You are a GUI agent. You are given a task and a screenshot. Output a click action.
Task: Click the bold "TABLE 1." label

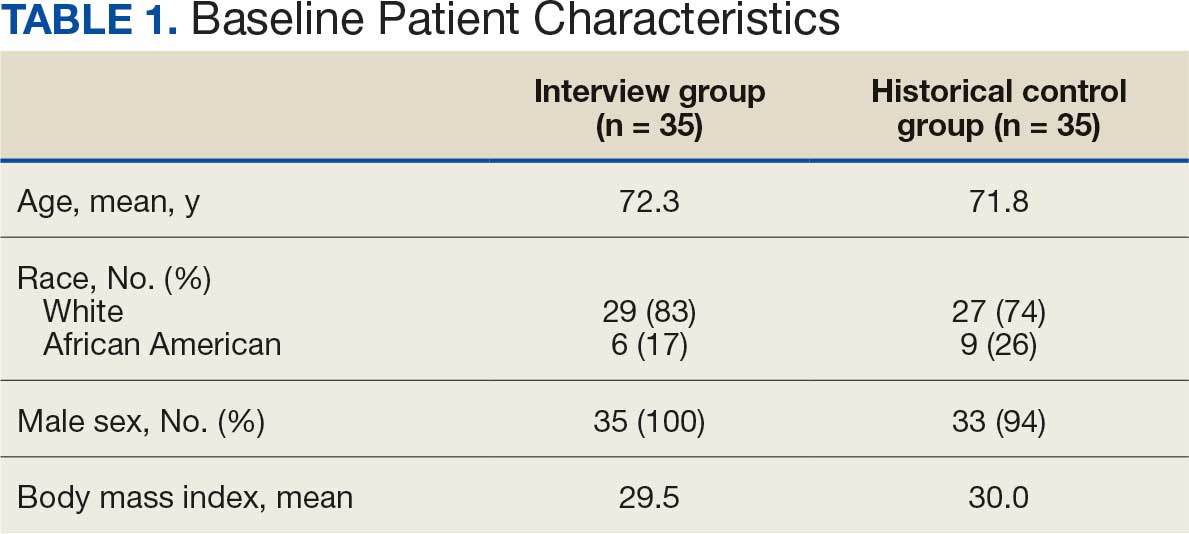point(89,22)
